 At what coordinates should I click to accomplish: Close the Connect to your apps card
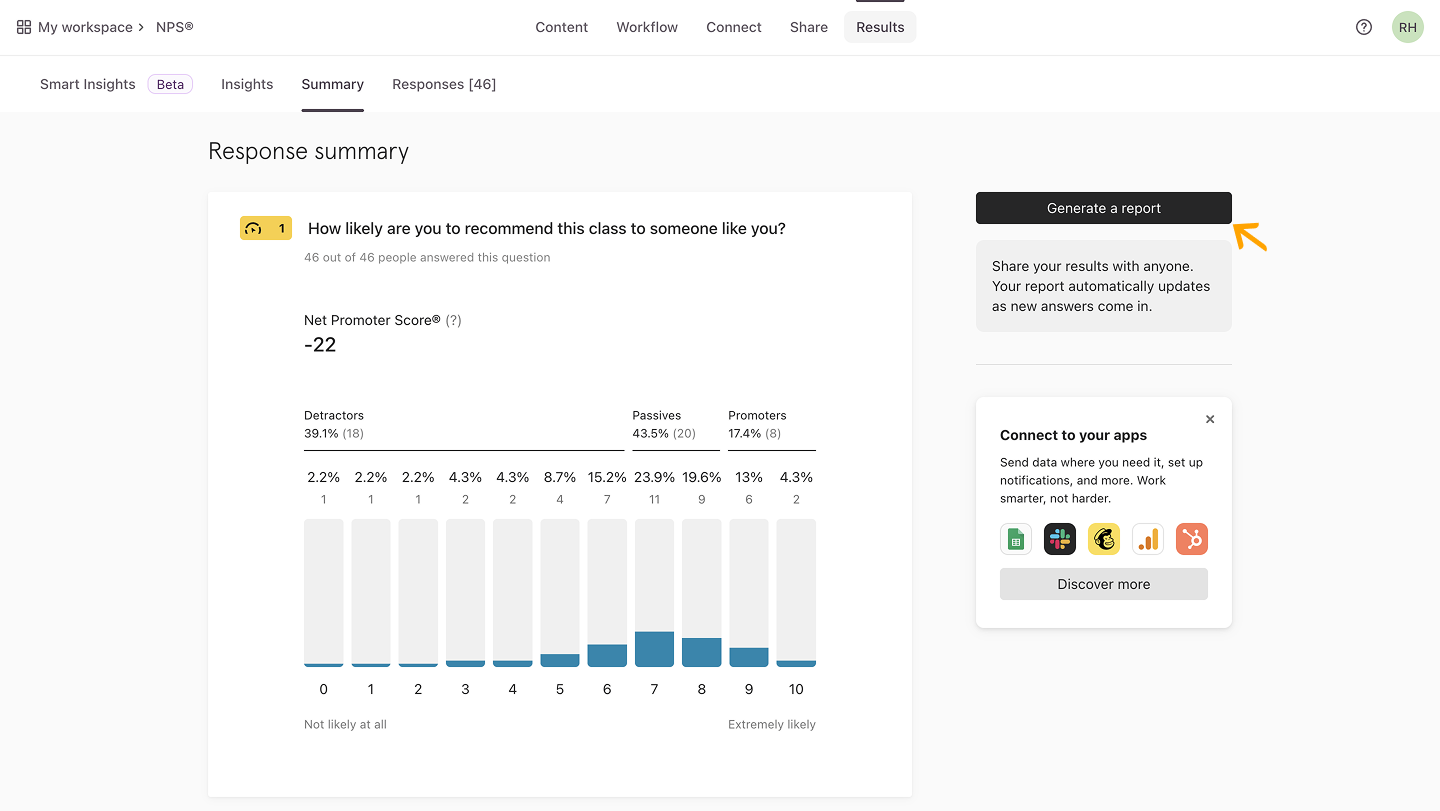[1210, 419]
